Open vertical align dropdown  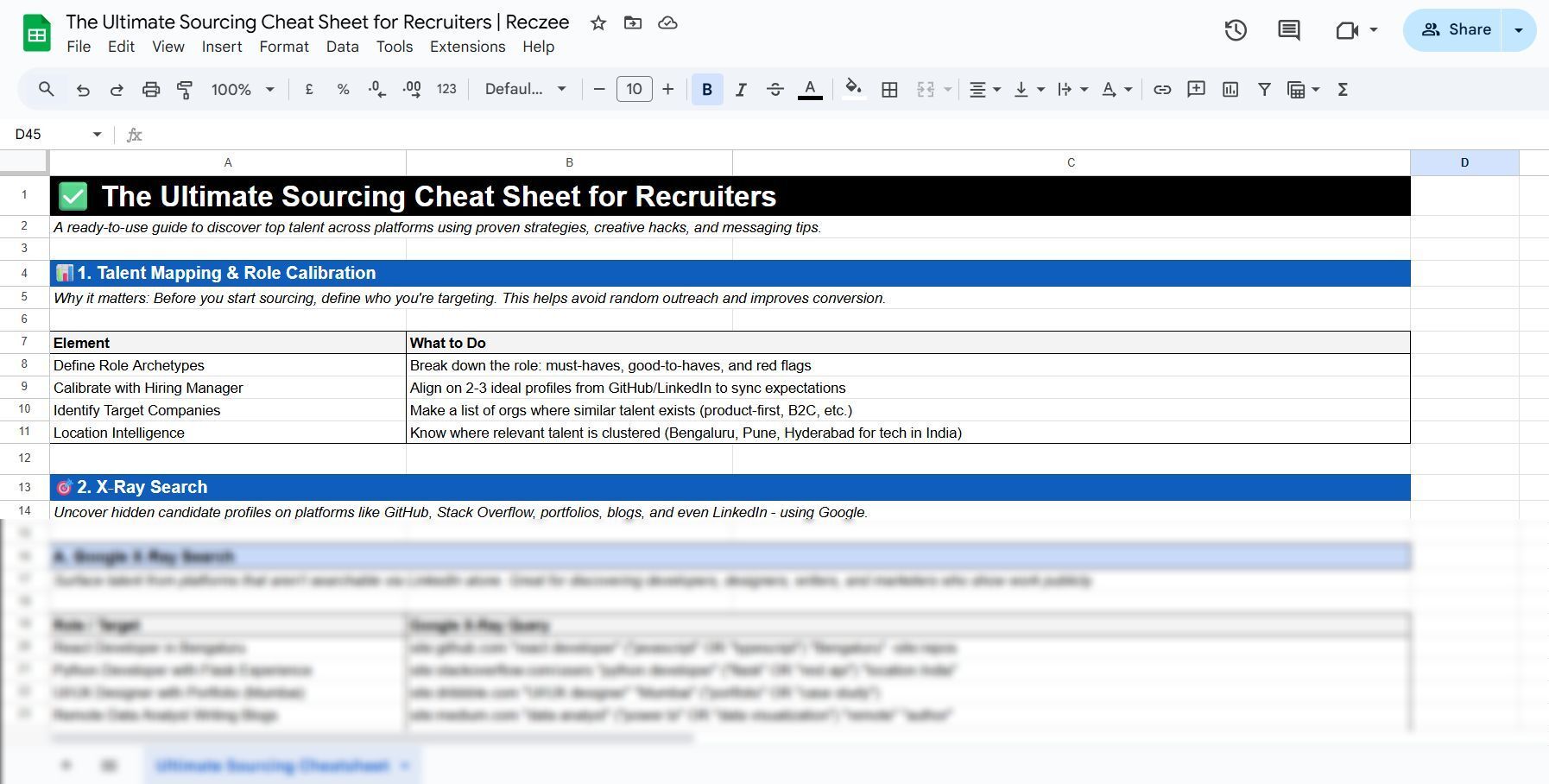coord(1028,89)
